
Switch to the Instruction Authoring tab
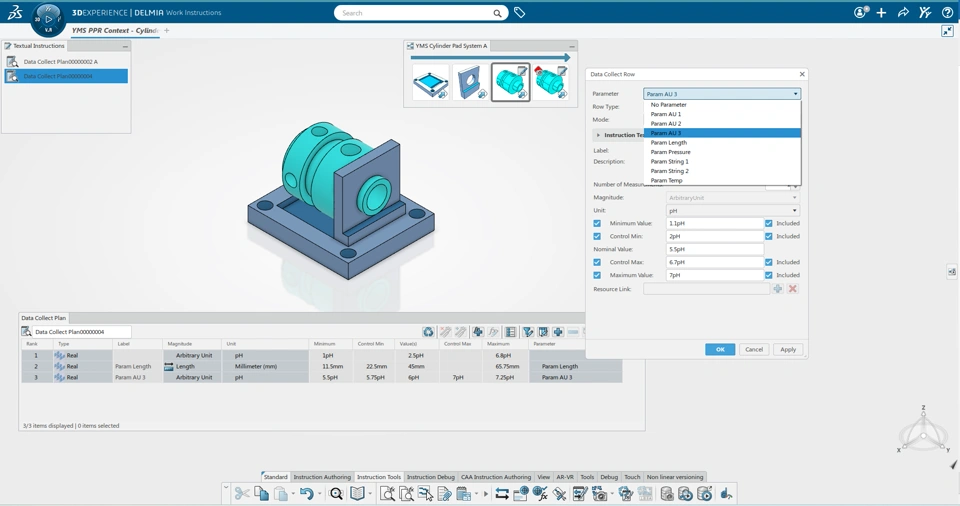pyautogui.click(x=322, y=477)
